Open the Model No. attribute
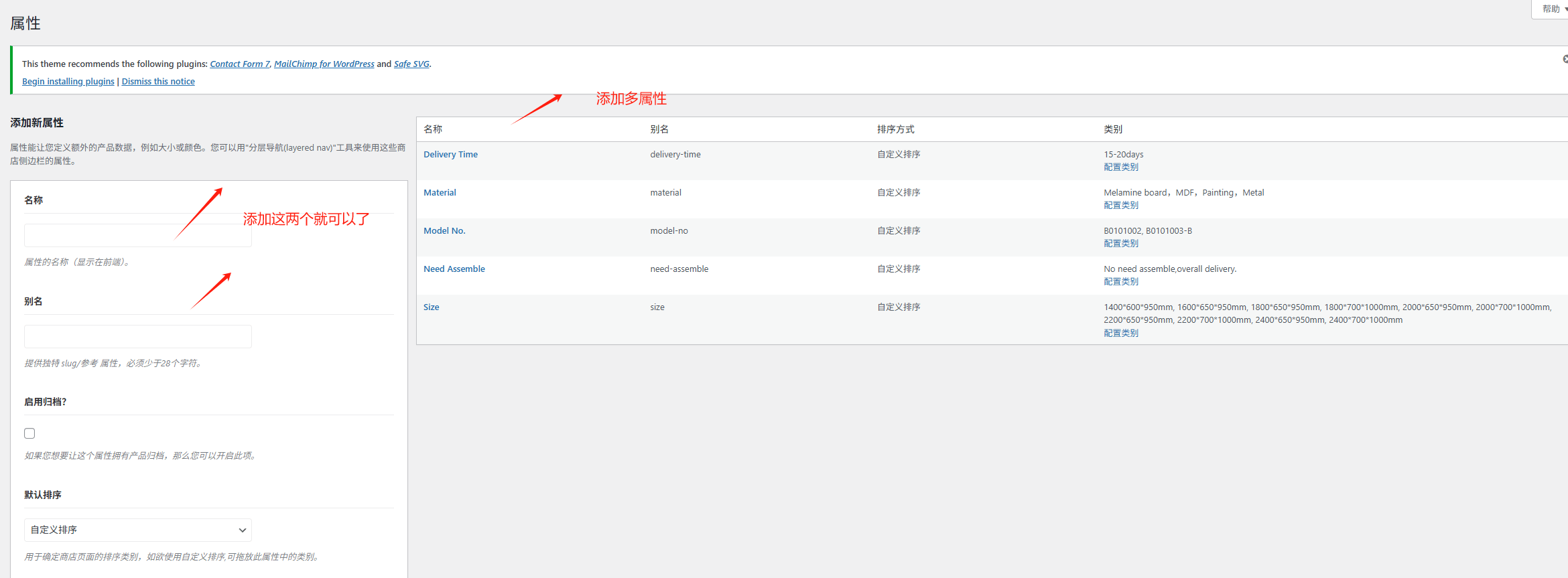This screenshot has height=578, width=1568. [x=444, y=231]
